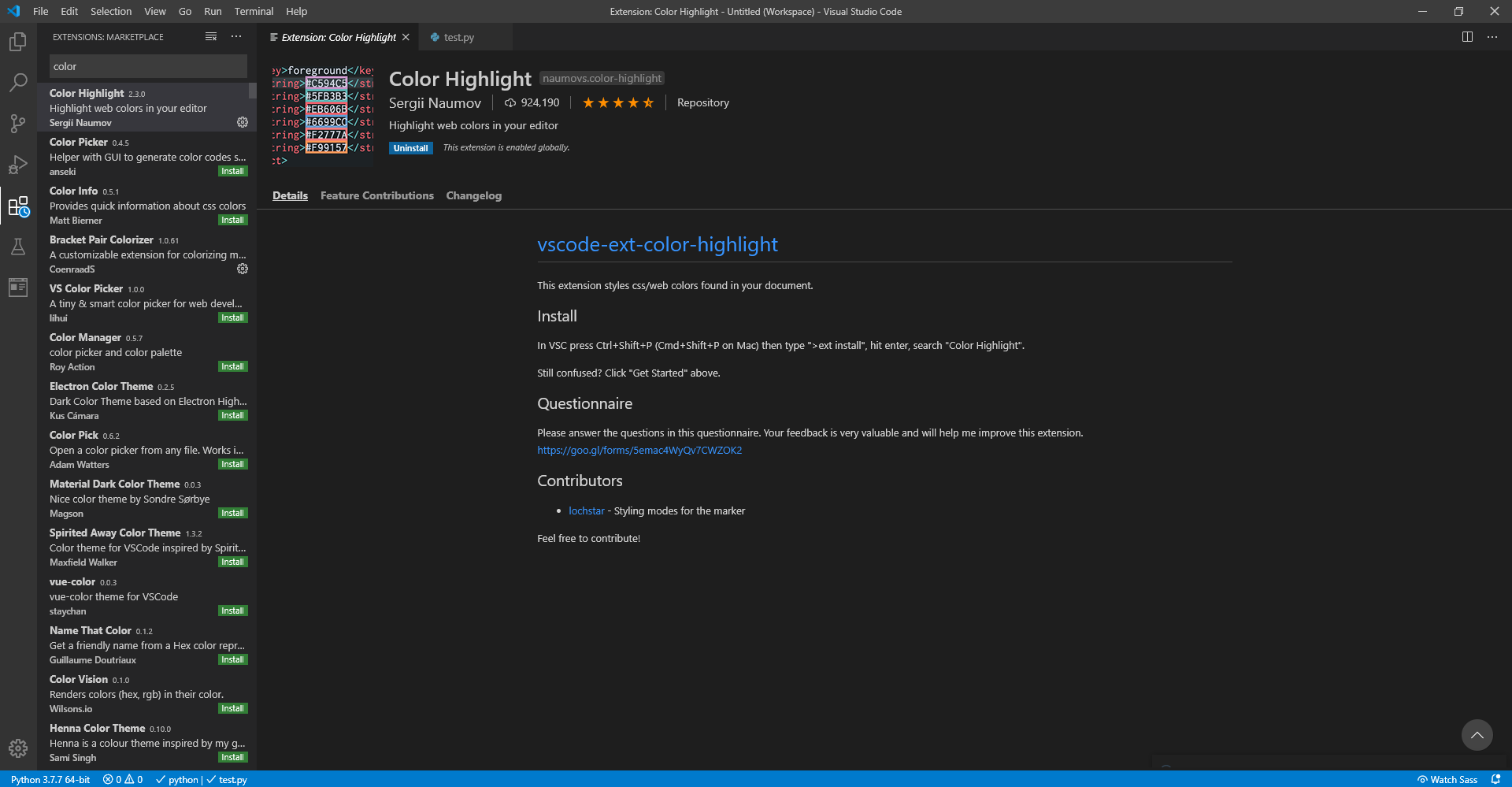This screenshot has height=787, width=1512.
Task: Install the Color Picker extension
Action: (x=232, y=171)
